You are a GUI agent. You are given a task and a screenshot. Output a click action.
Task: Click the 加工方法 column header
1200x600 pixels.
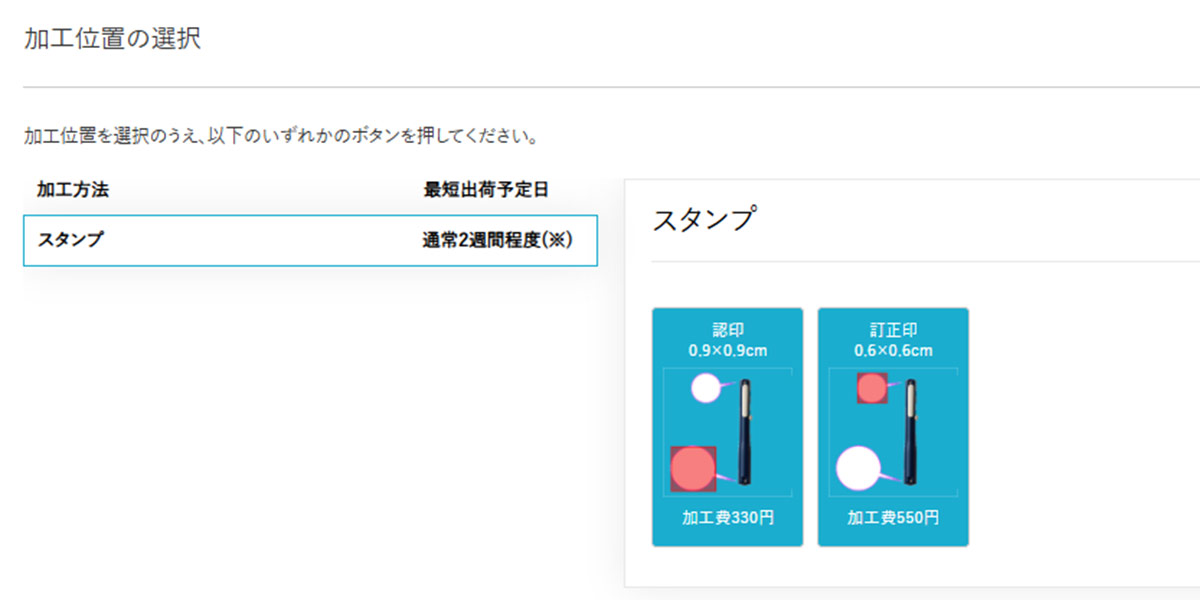72,190
